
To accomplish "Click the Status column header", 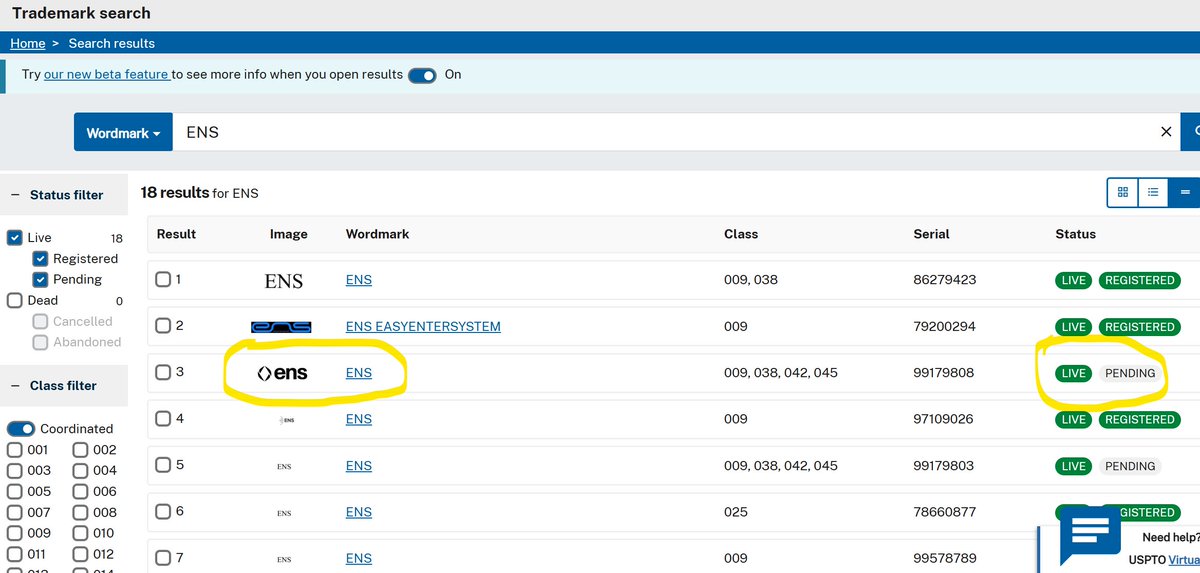I will point(1075,234).
